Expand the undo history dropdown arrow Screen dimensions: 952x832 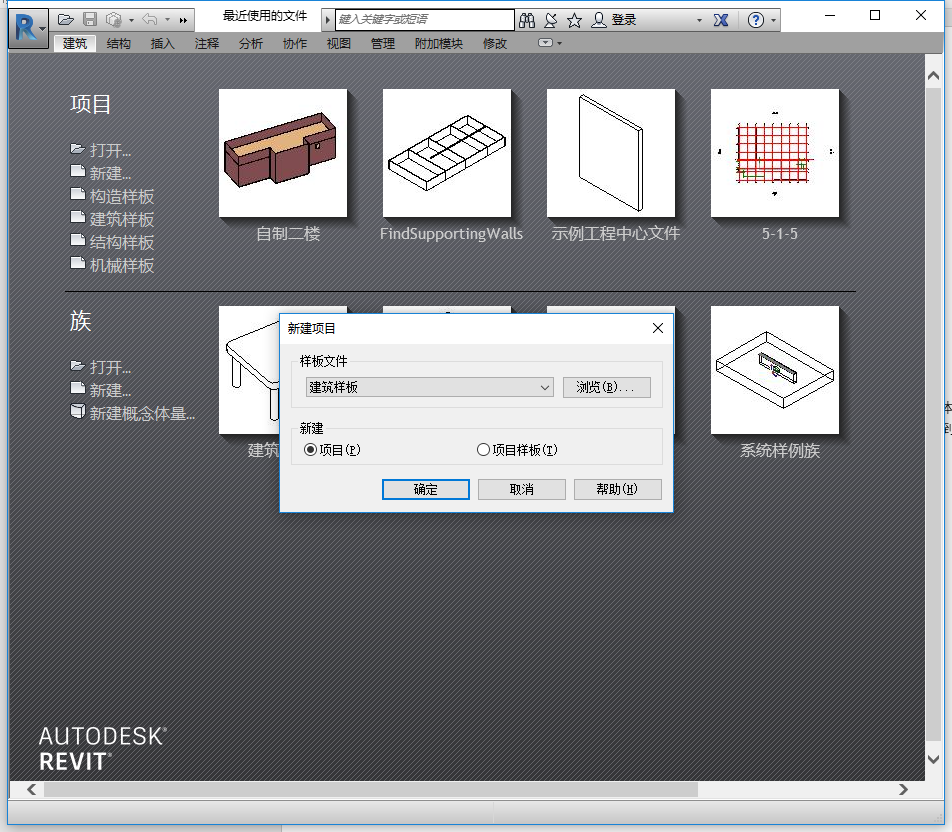pyautogui.click(x=168, y=20)
